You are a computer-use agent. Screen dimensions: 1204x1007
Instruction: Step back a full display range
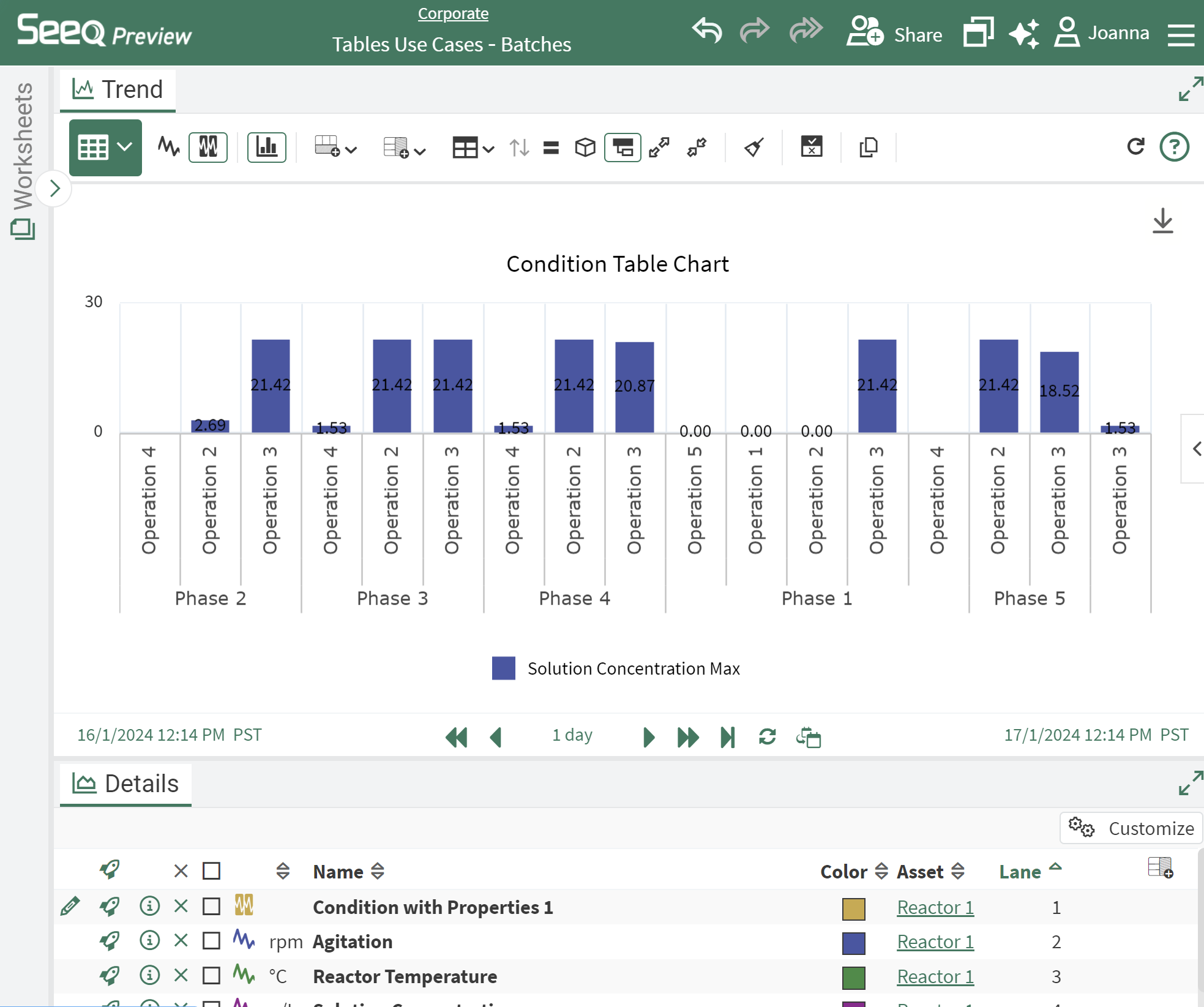tap(457, 737)
